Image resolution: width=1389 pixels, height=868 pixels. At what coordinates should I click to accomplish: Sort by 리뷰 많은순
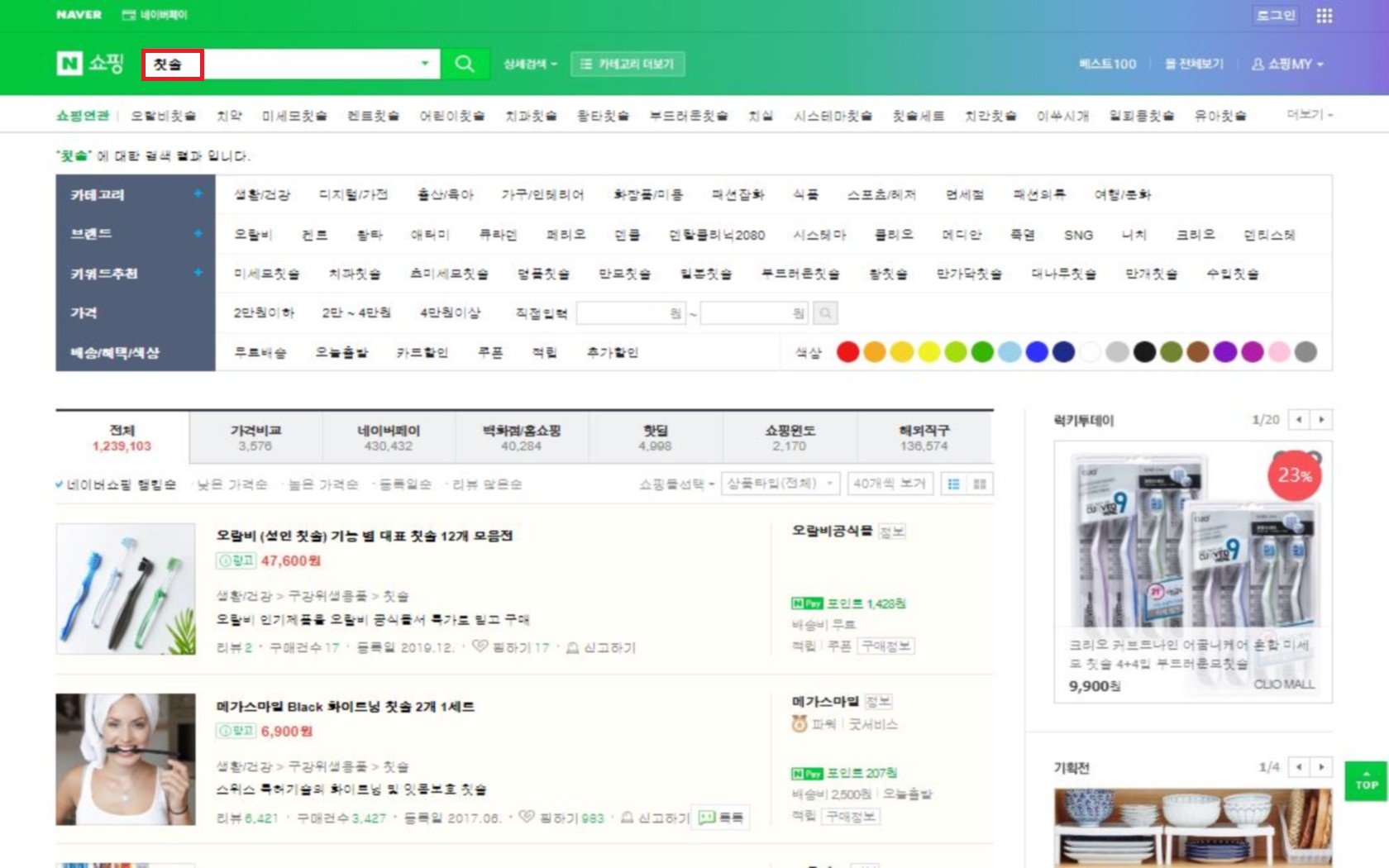(x=485, y=484)
